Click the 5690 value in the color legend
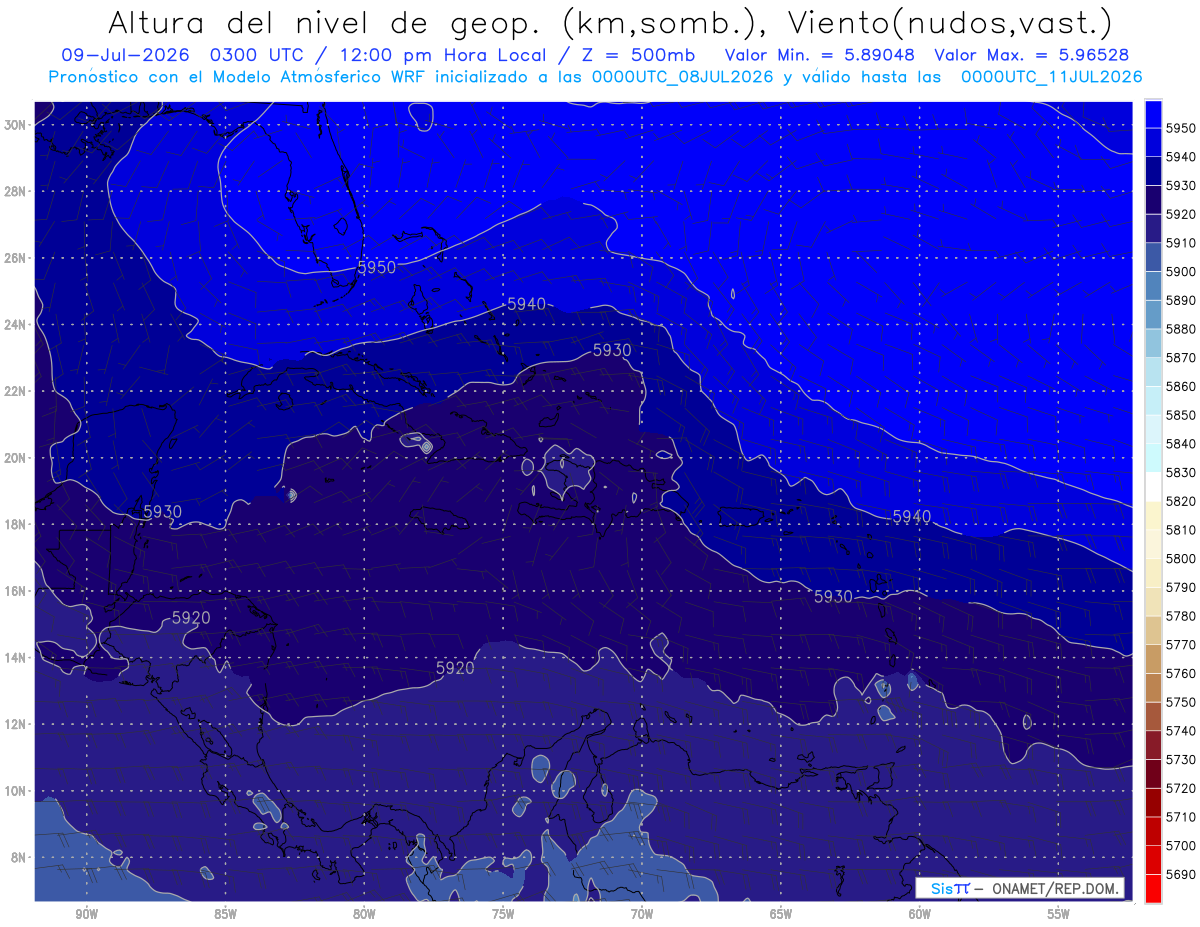1200x927 pixels. tap(1181, 874)
